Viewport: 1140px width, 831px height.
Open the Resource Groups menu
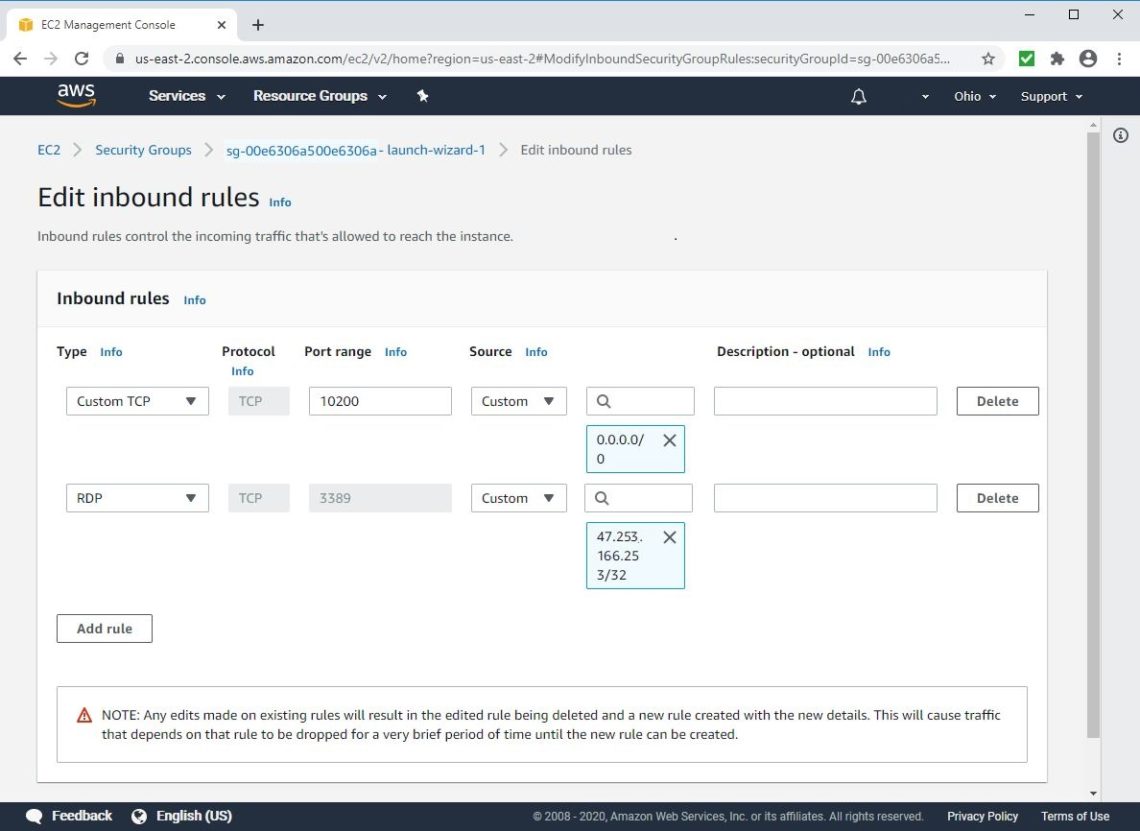pyautogui.click(x=320, y=96)
